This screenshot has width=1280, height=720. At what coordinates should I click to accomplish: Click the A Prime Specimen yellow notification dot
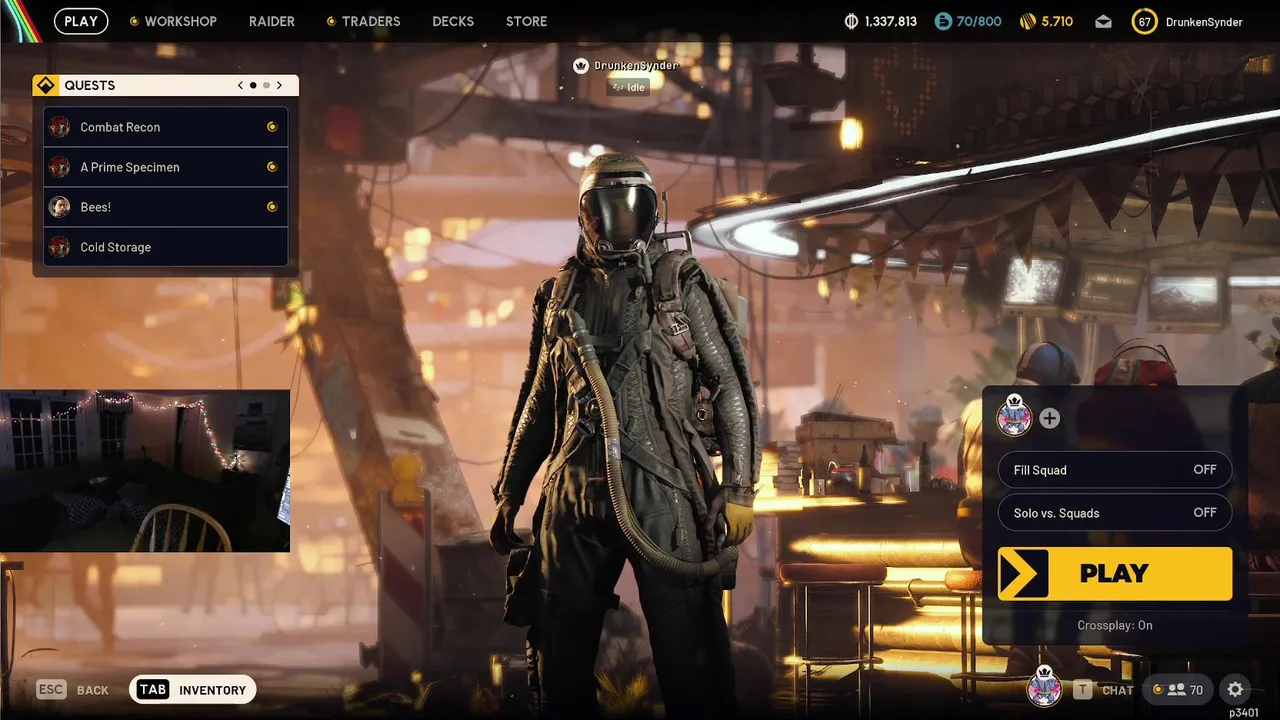point(271,167)
